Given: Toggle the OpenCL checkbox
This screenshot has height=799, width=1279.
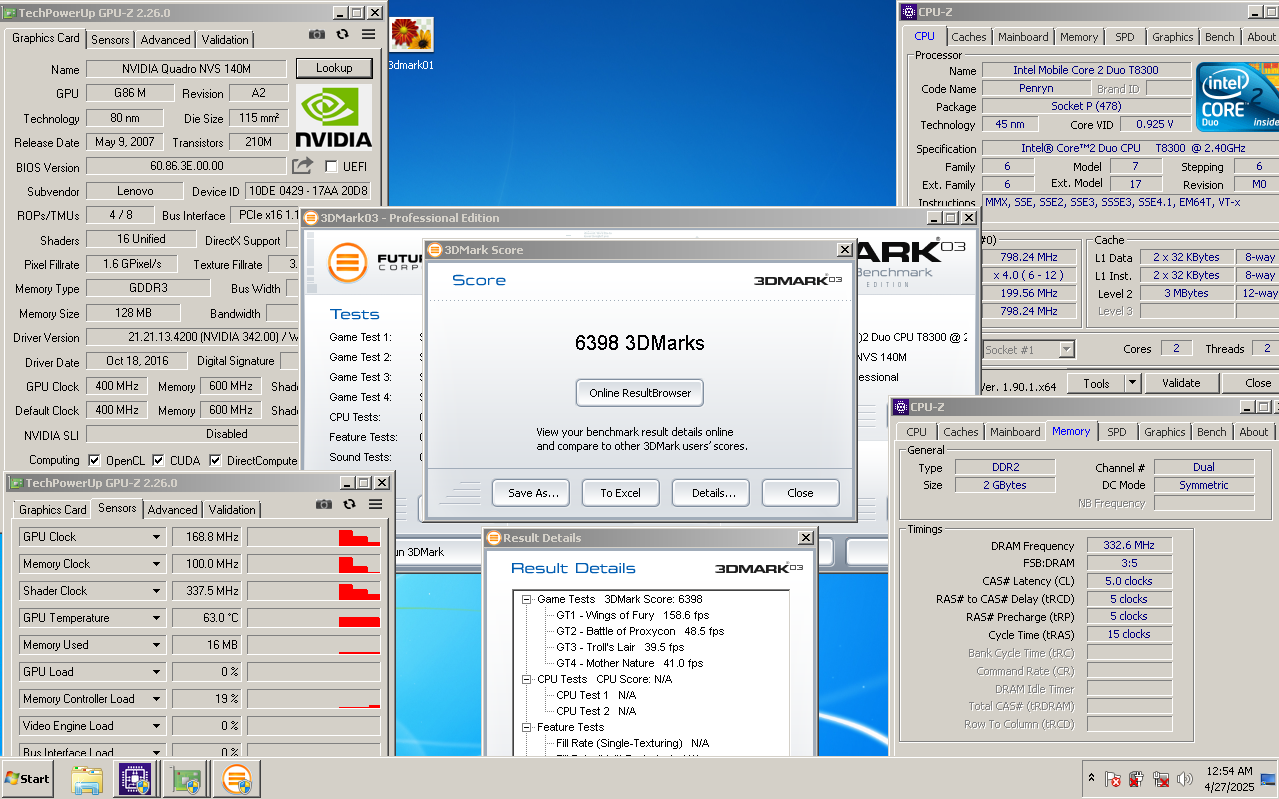Looking at the screenshot, I should [x=94, y=460].
